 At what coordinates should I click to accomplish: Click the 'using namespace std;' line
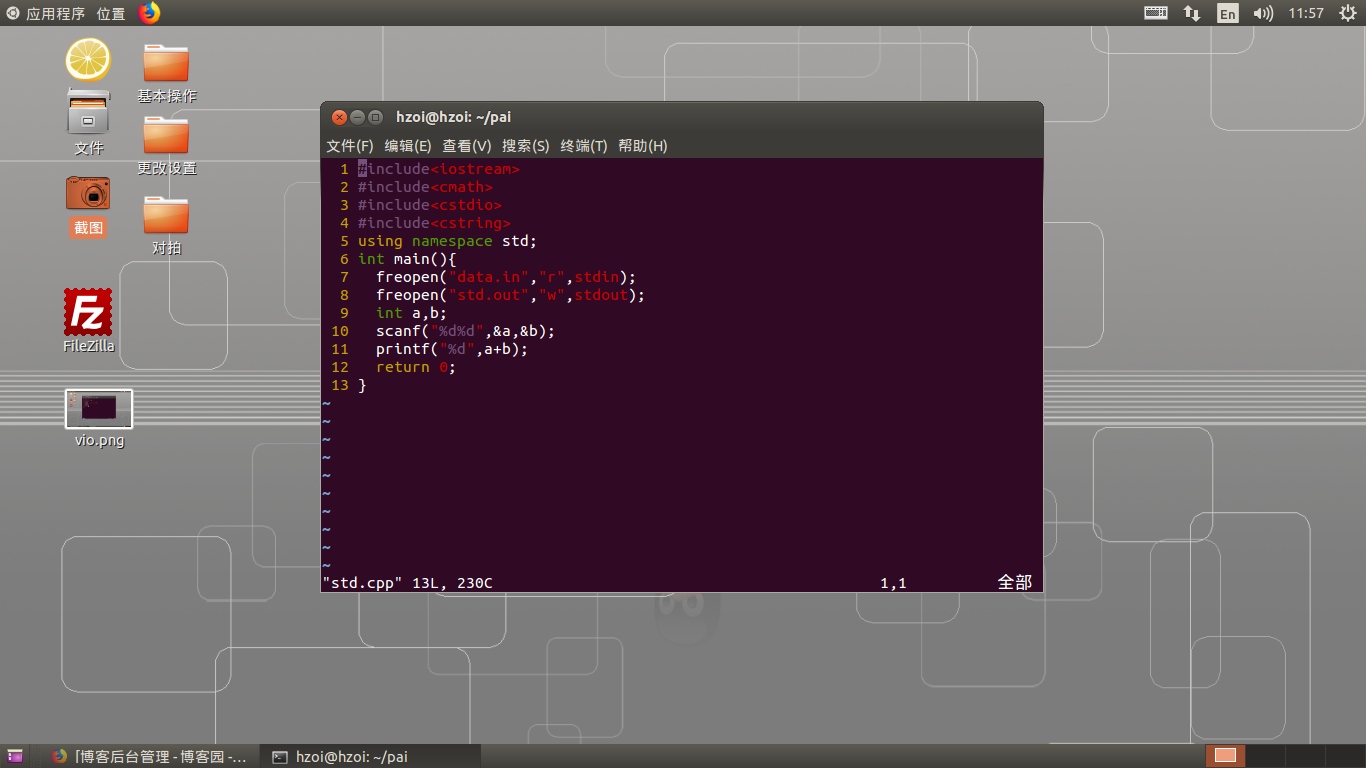(448, 241)
